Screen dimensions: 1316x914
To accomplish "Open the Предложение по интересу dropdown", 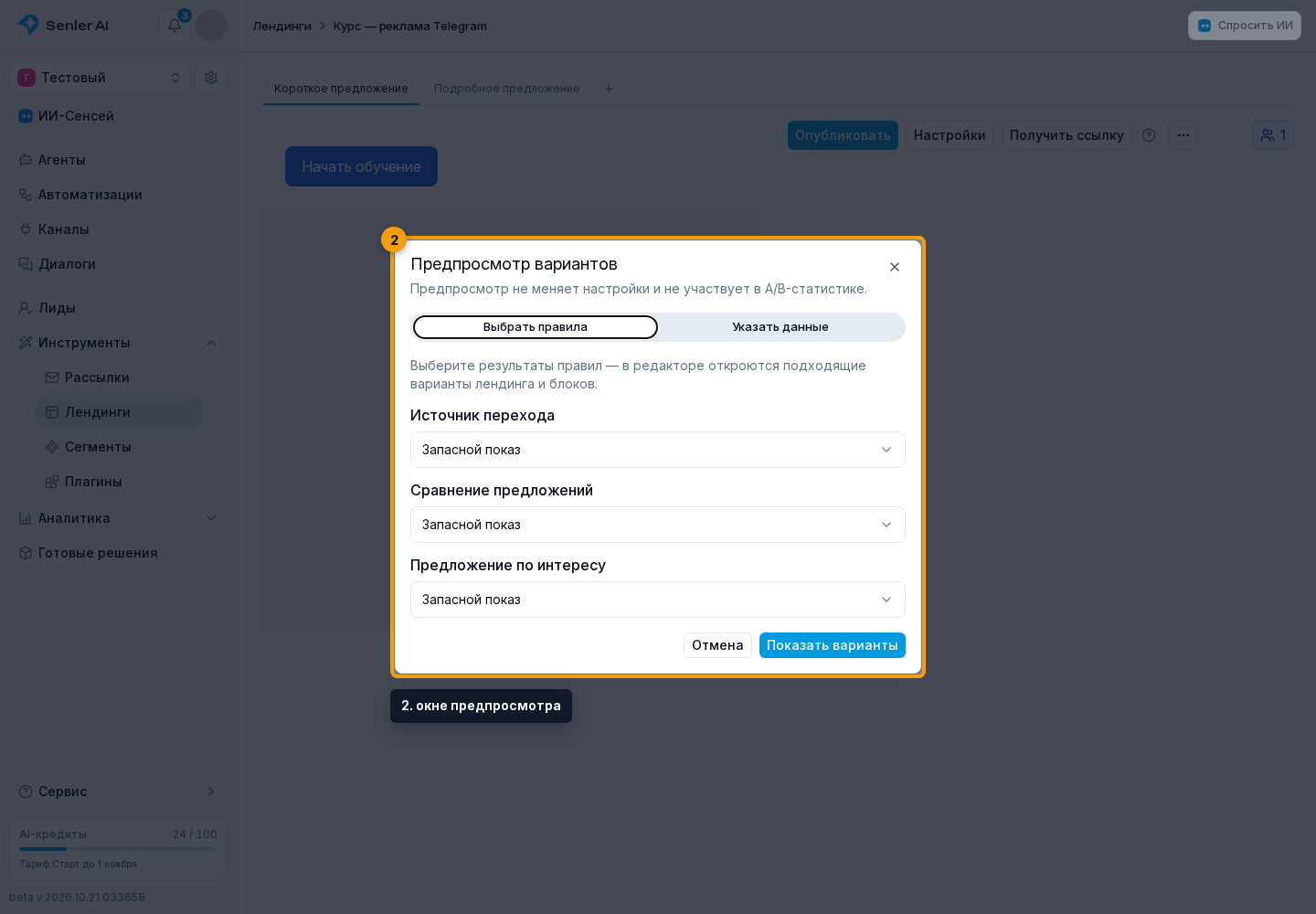I will tap(658, 600).
